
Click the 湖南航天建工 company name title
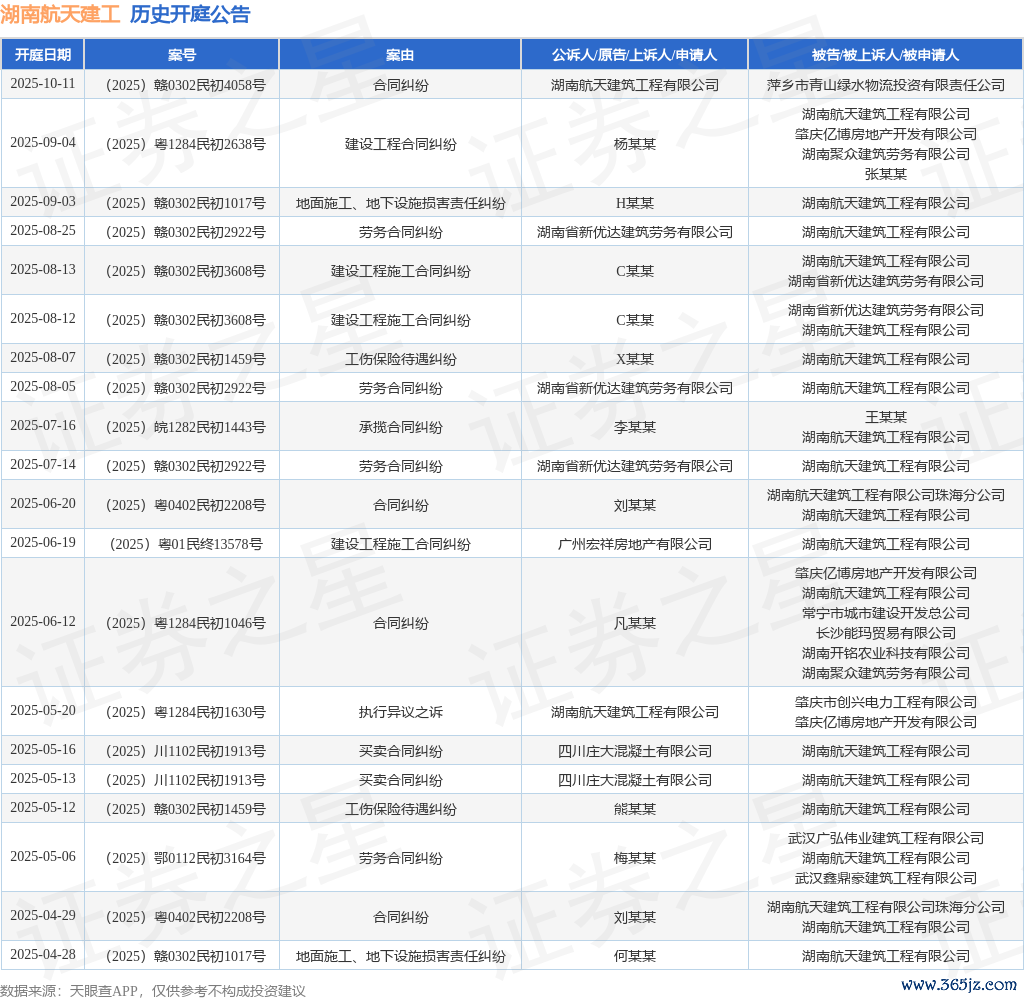[x=60, y=15]
